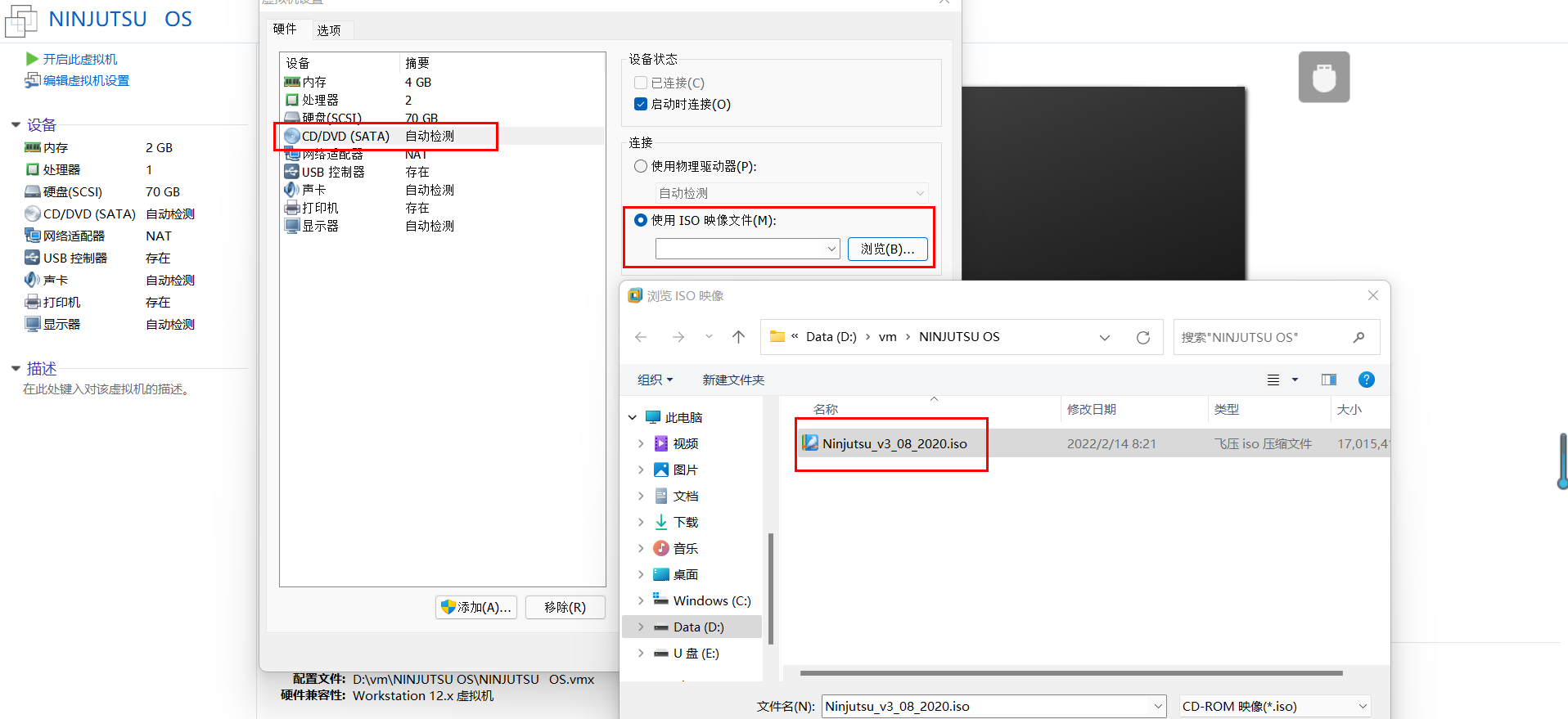Open the view options dropdown arrow

[1295, 380]
